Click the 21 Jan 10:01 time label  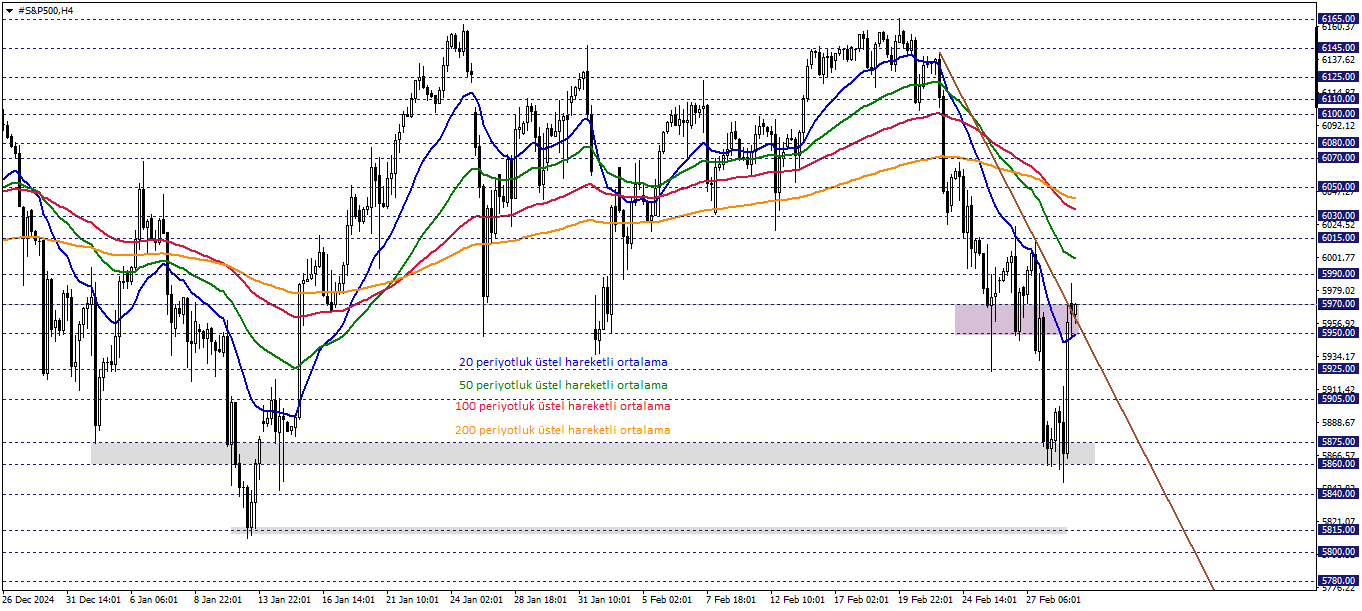tap(413, 600)
